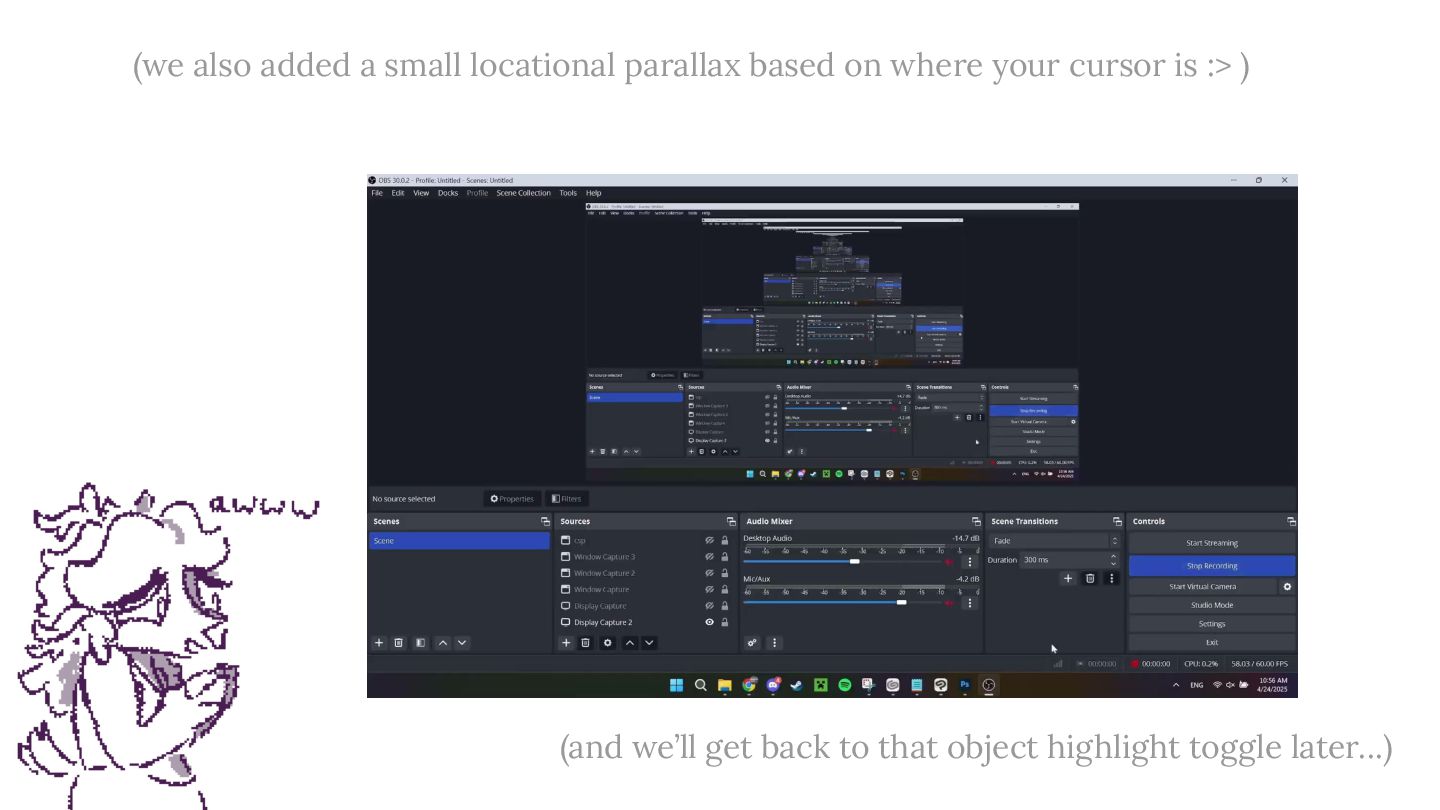1440x810 pixels.
Task: Unmute Desktop Audio speaker icon
Action: tap(949, 562)
